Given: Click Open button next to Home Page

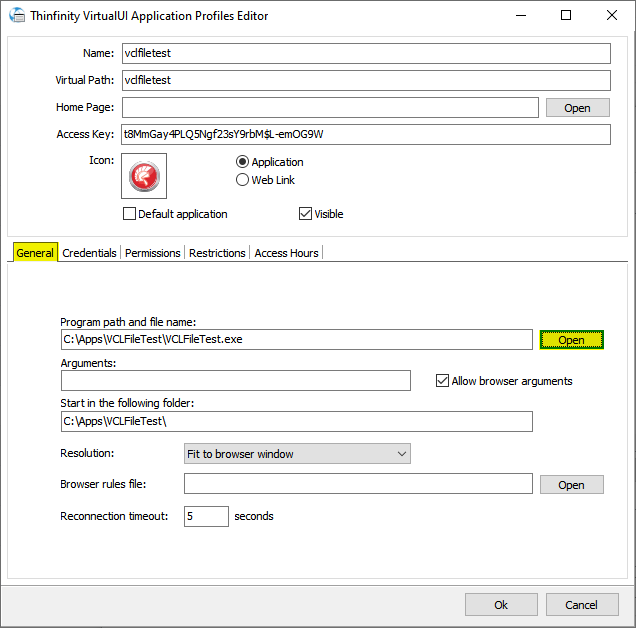Looking at the screenshot, I should [578, 108].
